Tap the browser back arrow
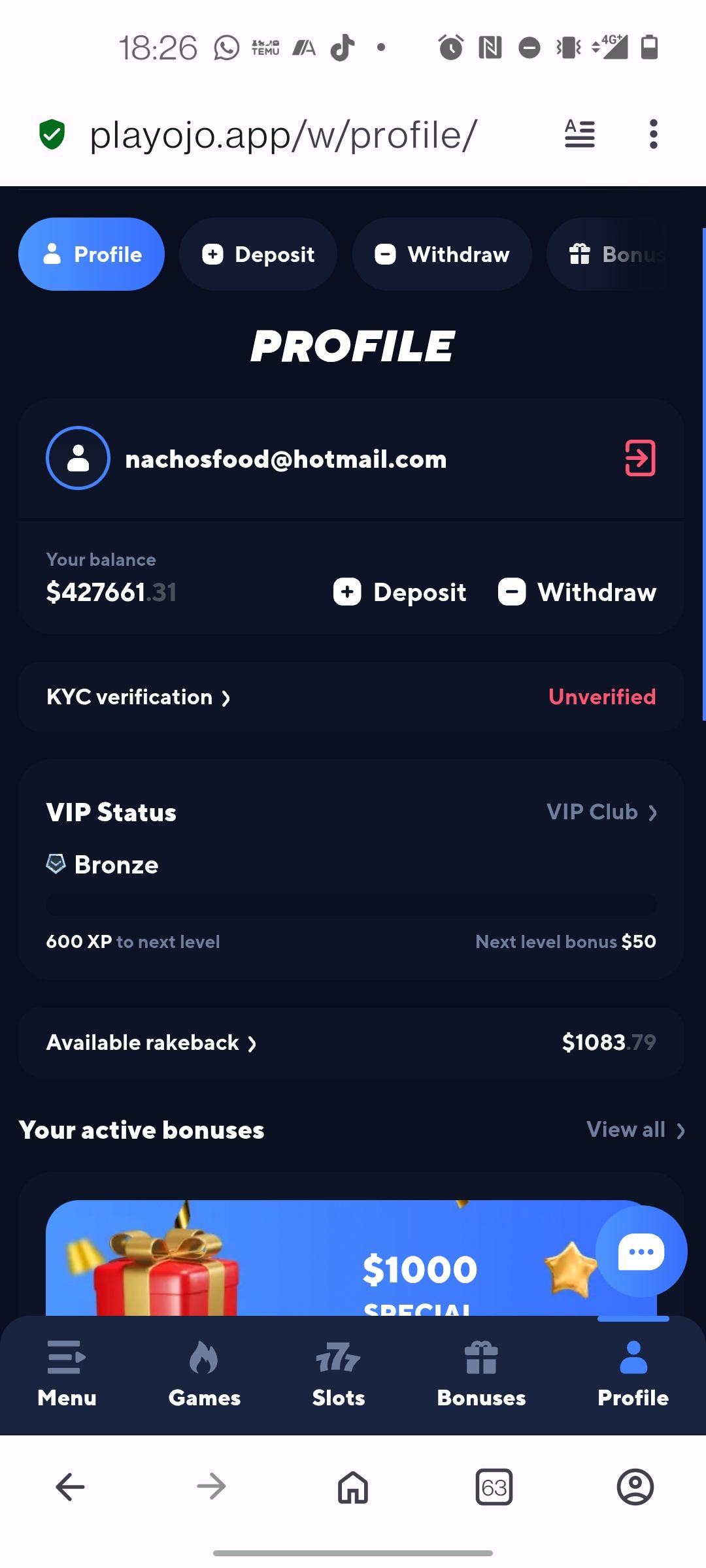706x1568 pixels. (x=70, y=1487)
